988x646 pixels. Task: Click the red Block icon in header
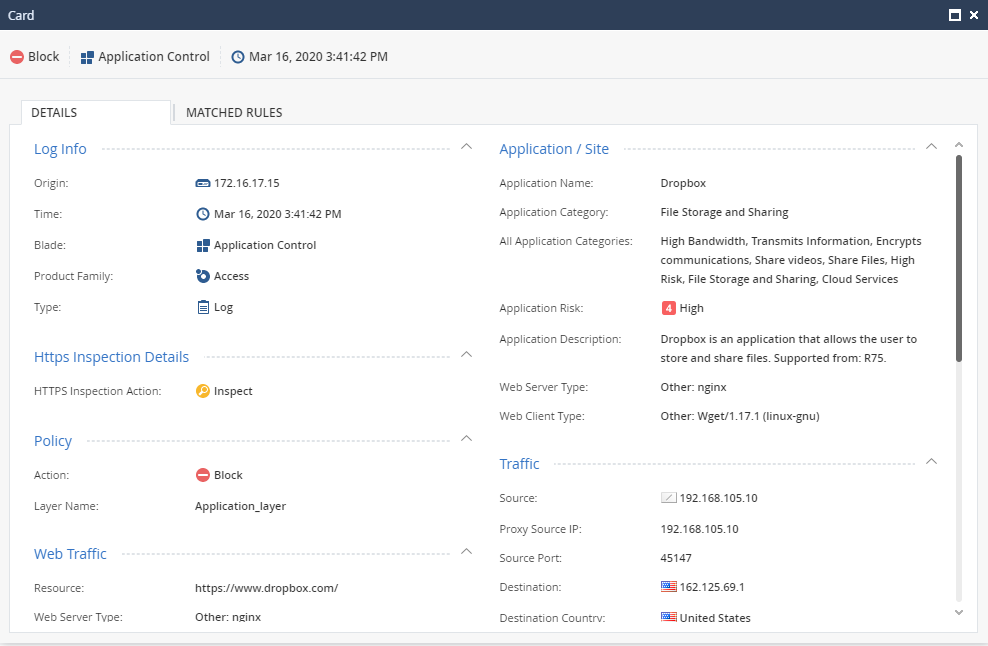click(x=17, y=57)
